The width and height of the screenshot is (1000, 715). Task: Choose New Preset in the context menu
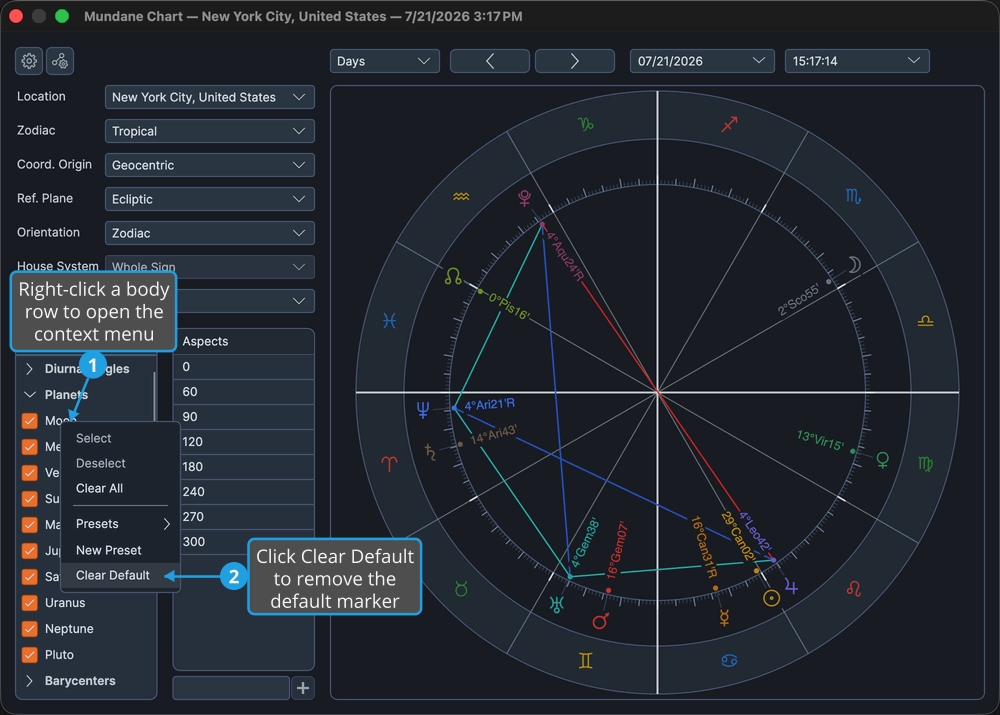(120, 550)
